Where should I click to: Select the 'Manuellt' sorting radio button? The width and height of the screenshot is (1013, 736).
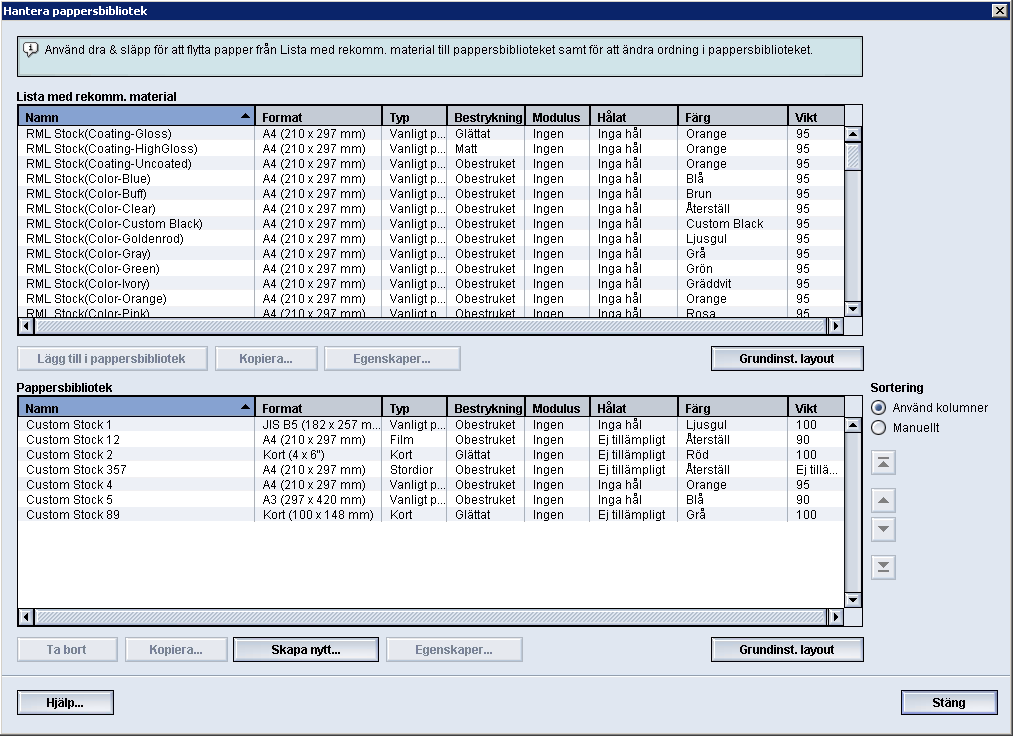tap(878, 428)
